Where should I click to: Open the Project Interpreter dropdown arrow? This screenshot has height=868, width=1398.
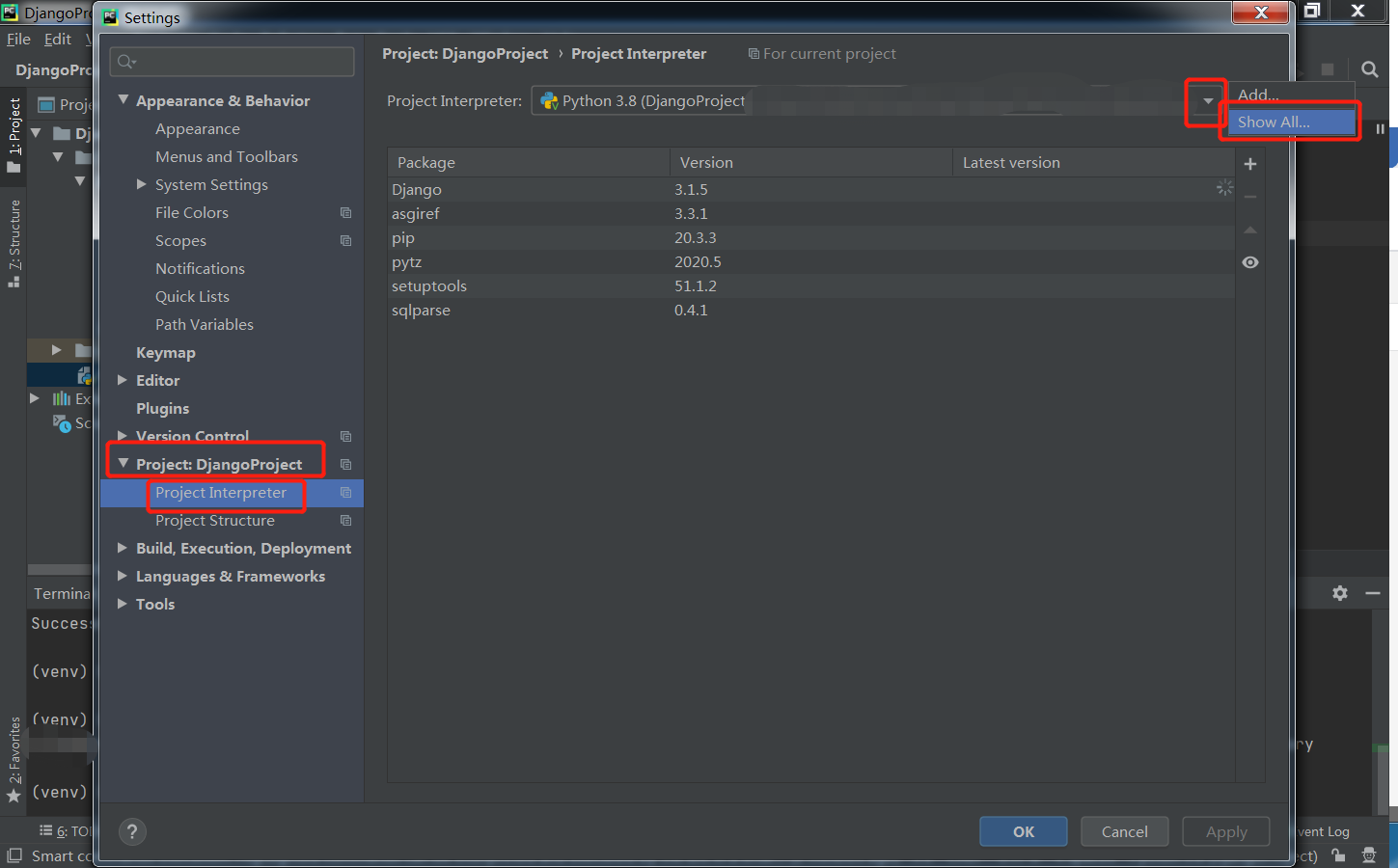(x=1208, y=101)
